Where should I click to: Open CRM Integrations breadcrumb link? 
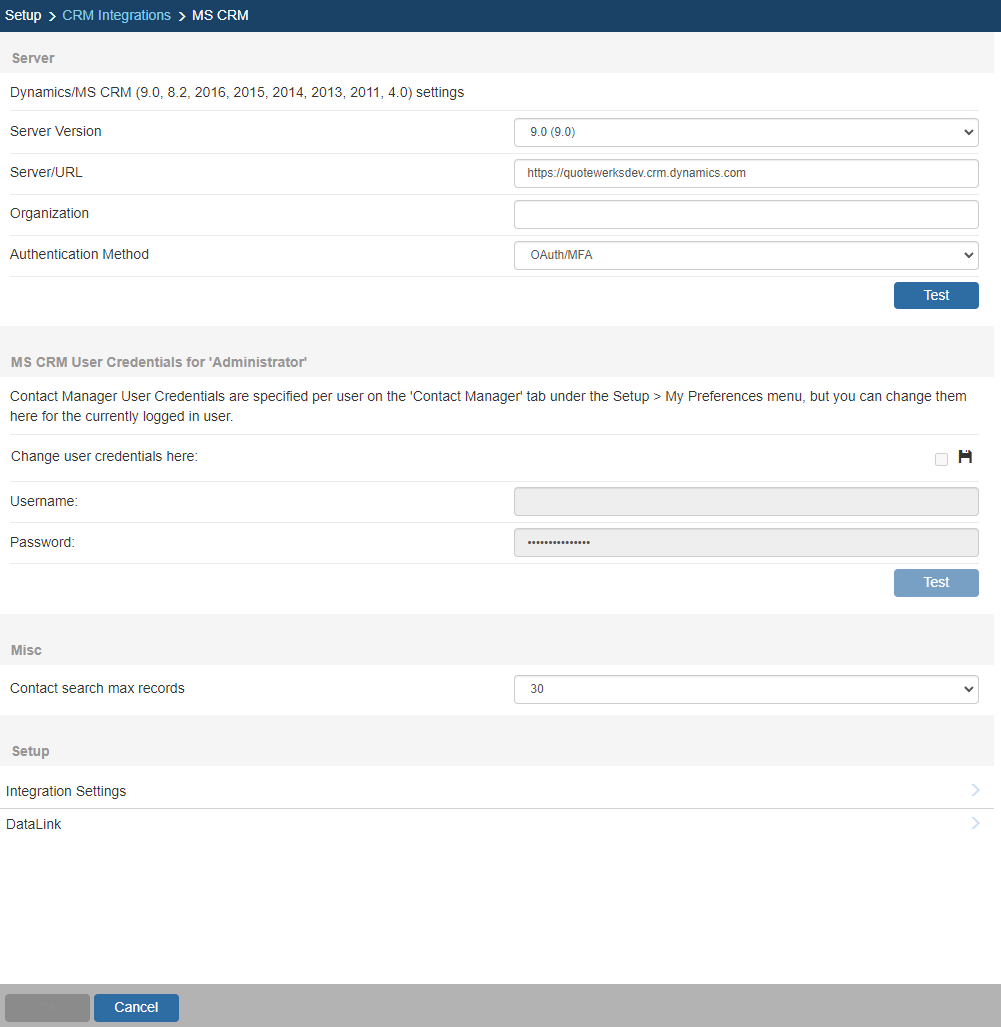117,15
